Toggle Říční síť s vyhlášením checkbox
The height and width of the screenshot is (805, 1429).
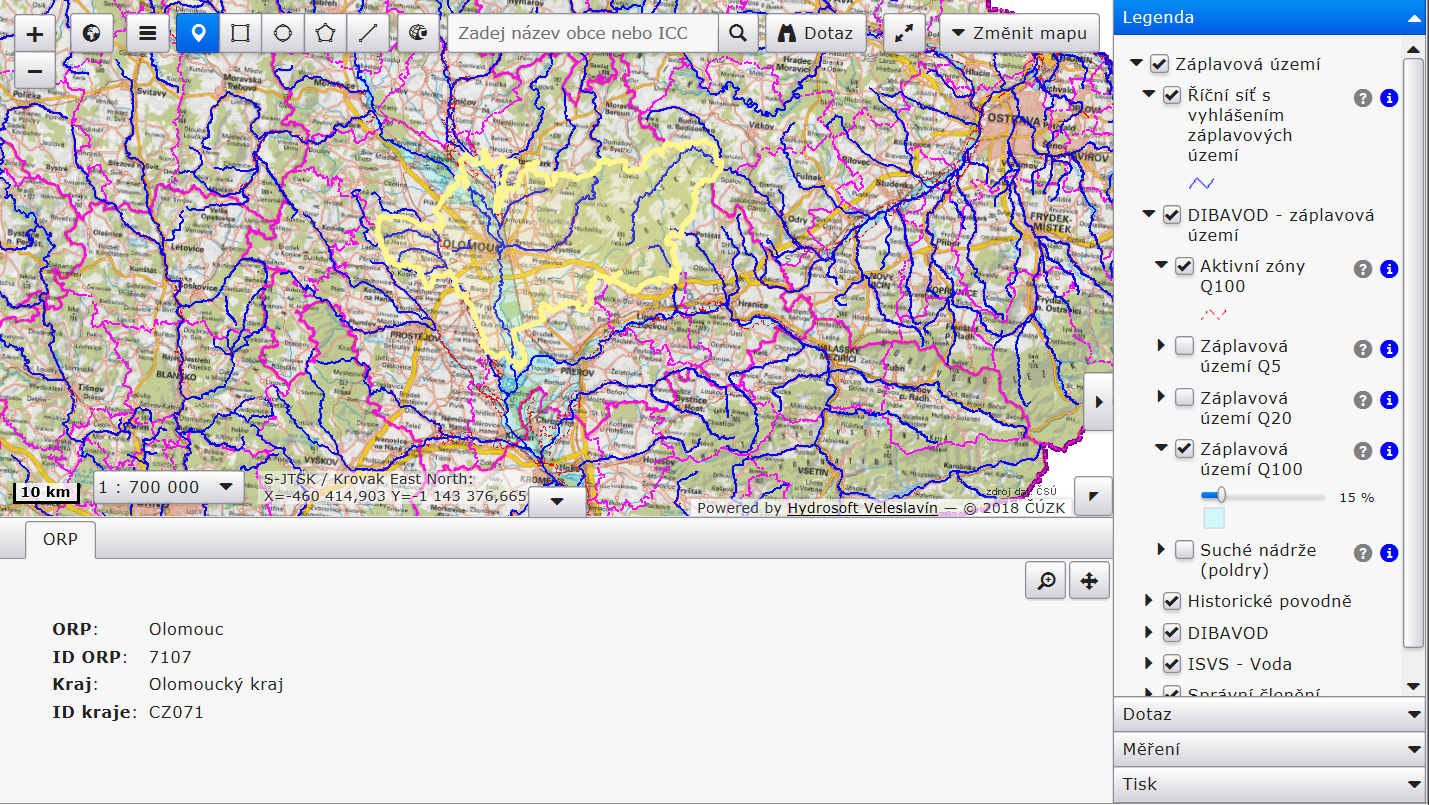click(x=1172, y=96)
